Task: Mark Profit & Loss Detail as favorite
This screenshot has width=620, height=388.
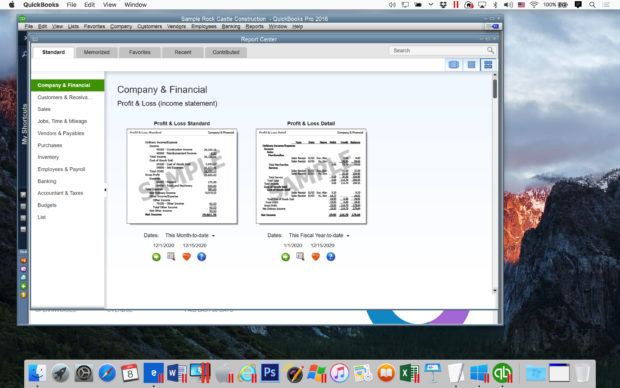Action: tap(316, 257)
